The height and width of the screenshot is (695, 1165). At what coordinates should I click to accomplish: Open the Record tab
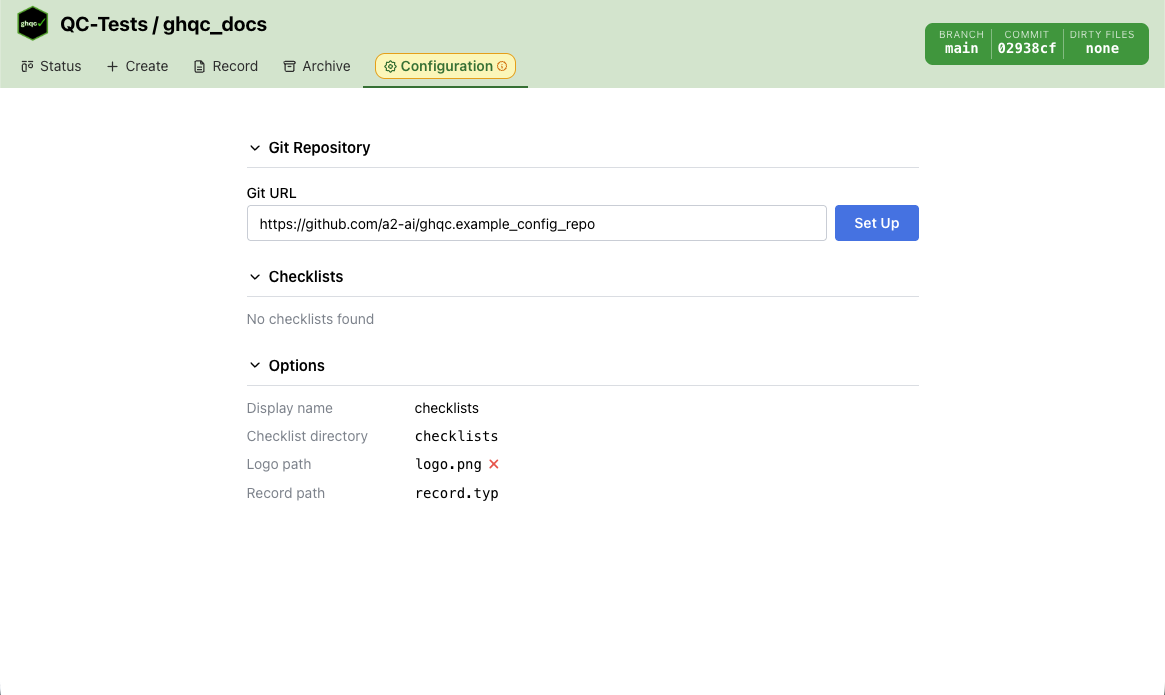point(225,66)
